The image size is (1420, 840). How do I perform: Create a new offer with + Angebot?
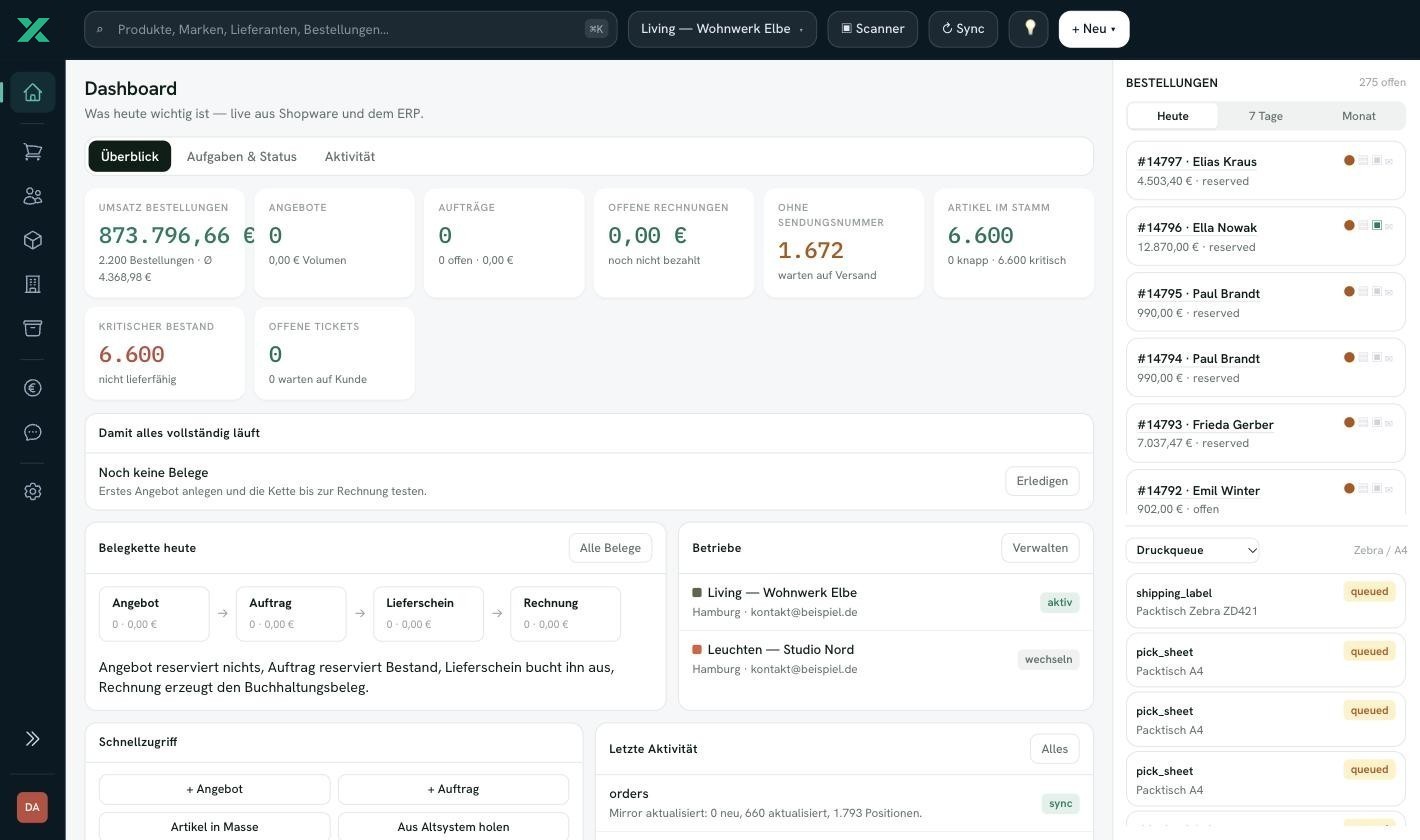[214, 789]
